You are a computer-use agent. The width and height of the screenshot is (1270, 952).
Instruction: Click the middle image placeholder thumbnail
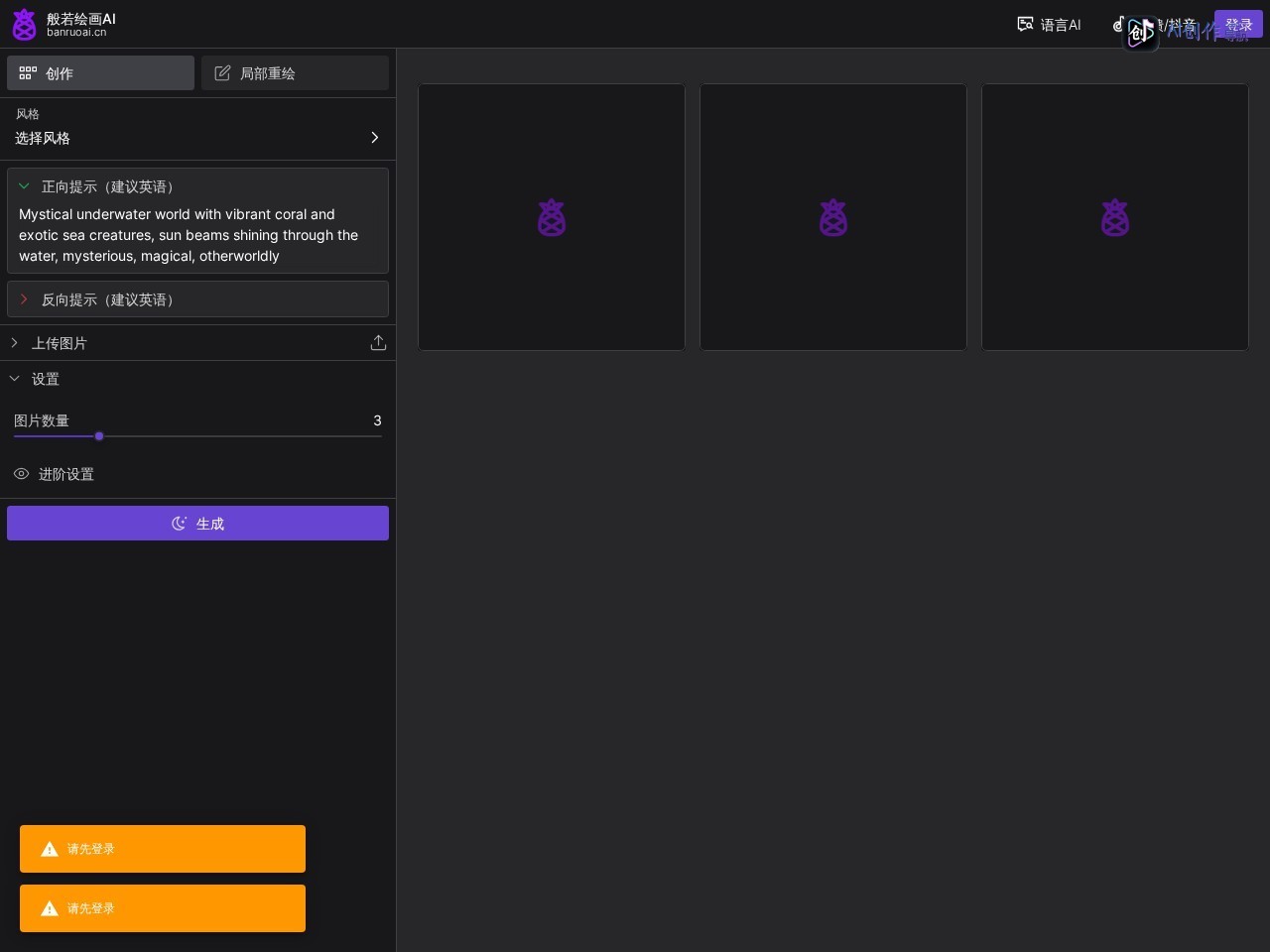pos(833,217)
